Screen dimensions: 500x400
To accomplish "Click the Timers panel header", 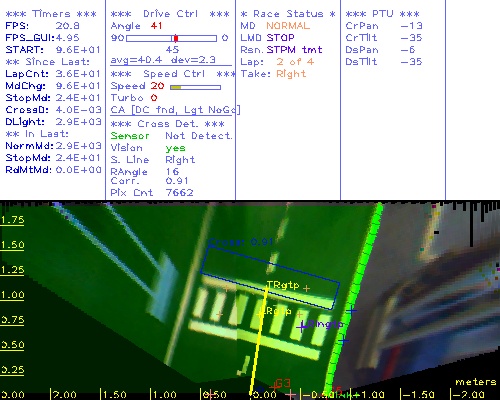I will (x=51, y=14).
